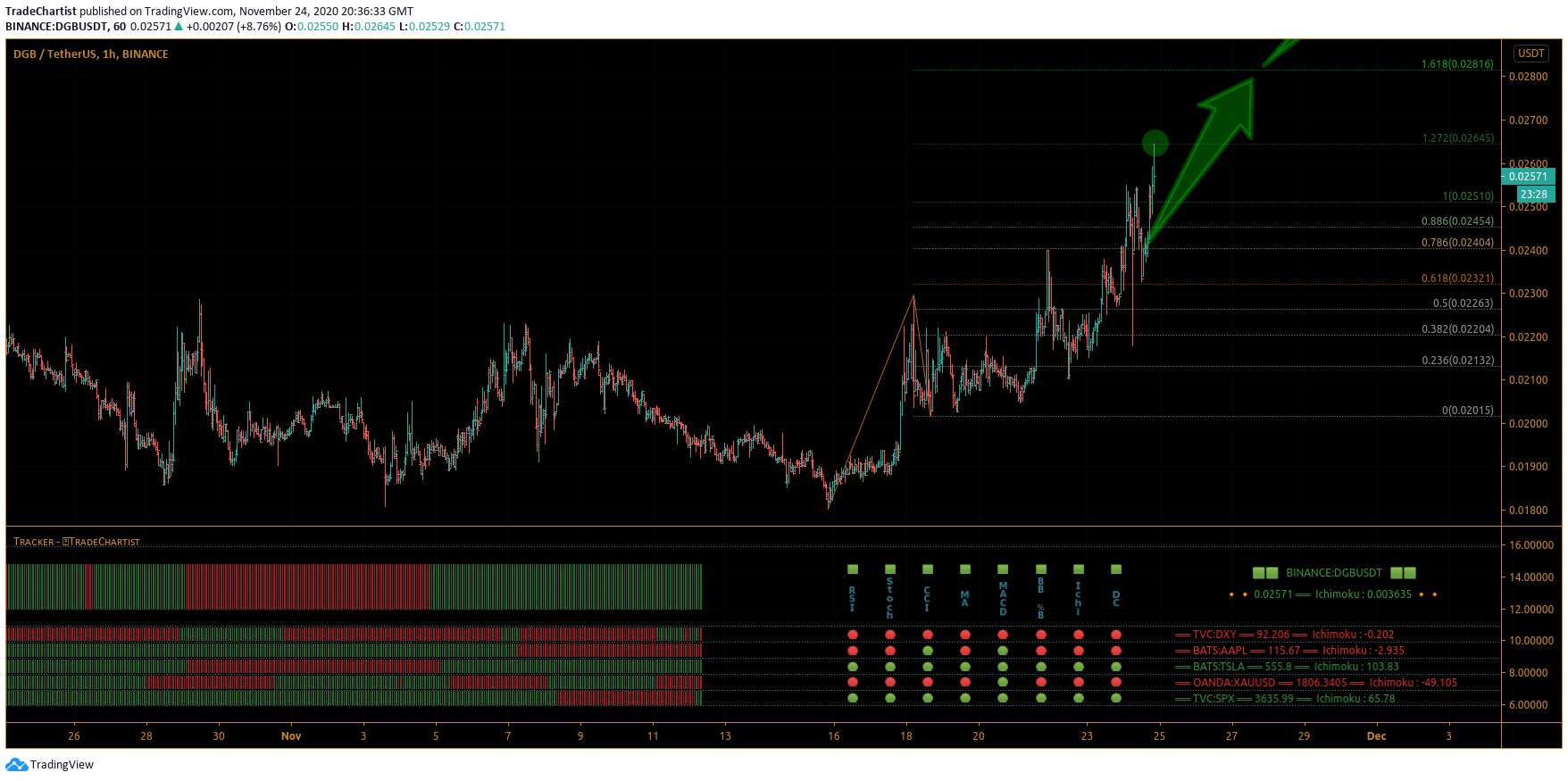This screenshot has height=781, width=1568.
Task: Select the 1.618(0.02816) Fibonacci level label
Action: (x=1457, y=64)
